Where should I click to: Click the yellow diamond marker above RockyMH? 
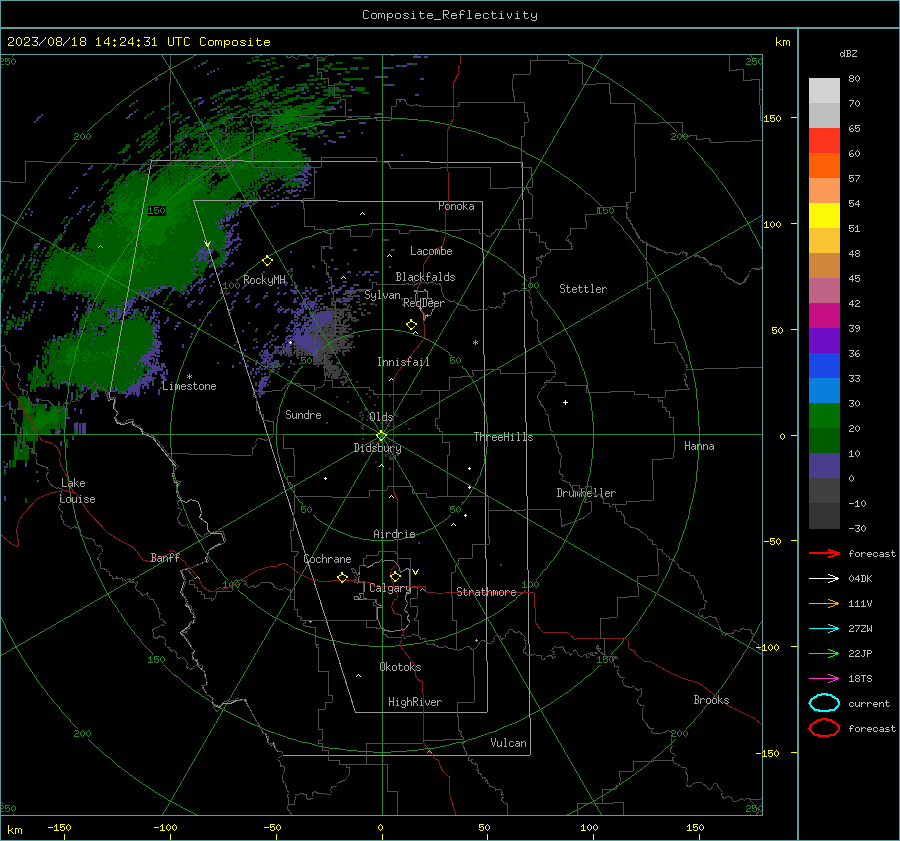tap(267, 261)
